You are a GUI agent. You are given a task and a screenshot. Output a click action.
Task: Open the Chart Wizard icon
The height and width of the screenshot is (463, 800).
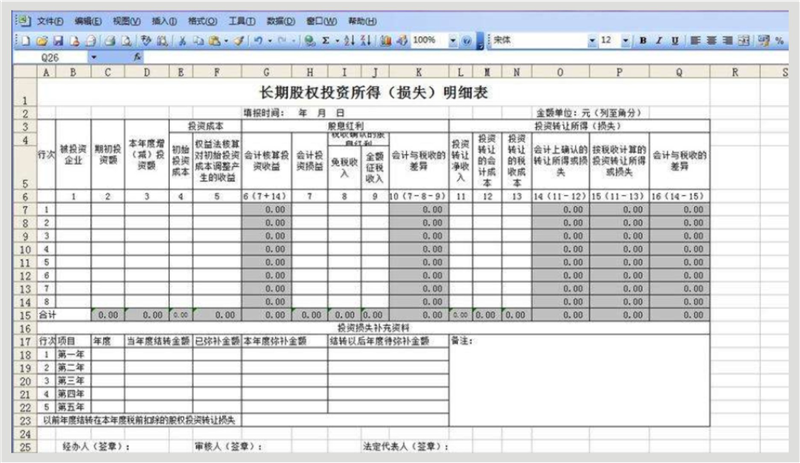click(x=386, y=40)
